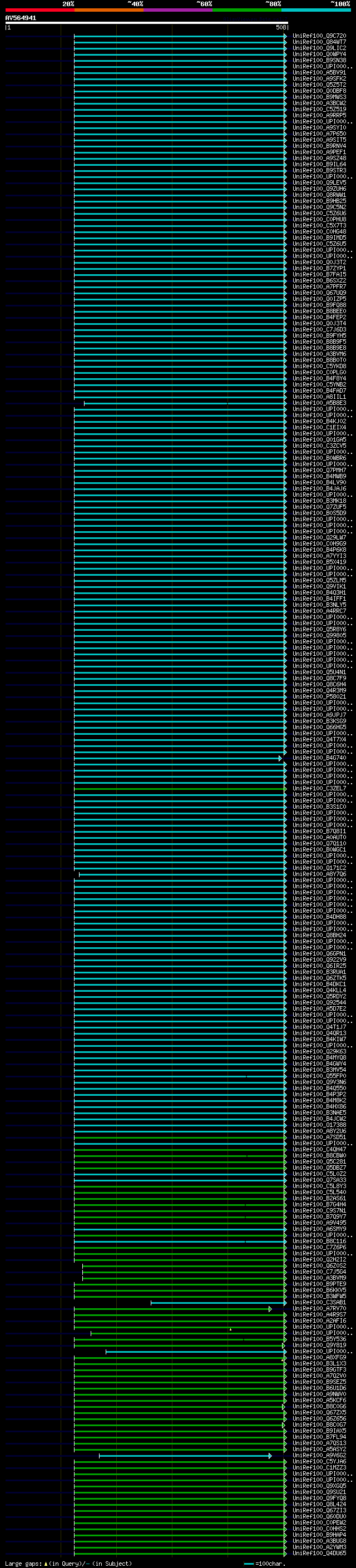Select the AV564941 query label
Screen dimensions: 356x1568
click(21, 18)
